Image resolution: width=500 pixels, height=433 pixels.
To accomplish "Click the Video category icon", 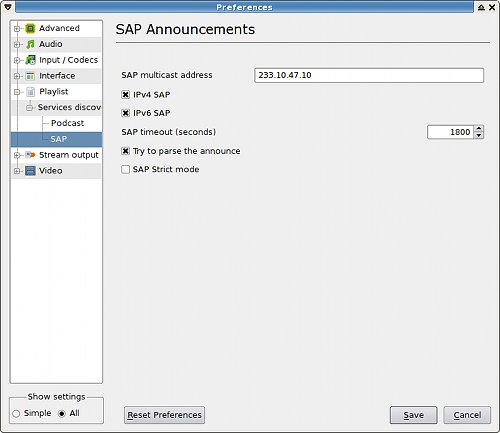I will tap(30, 171).
